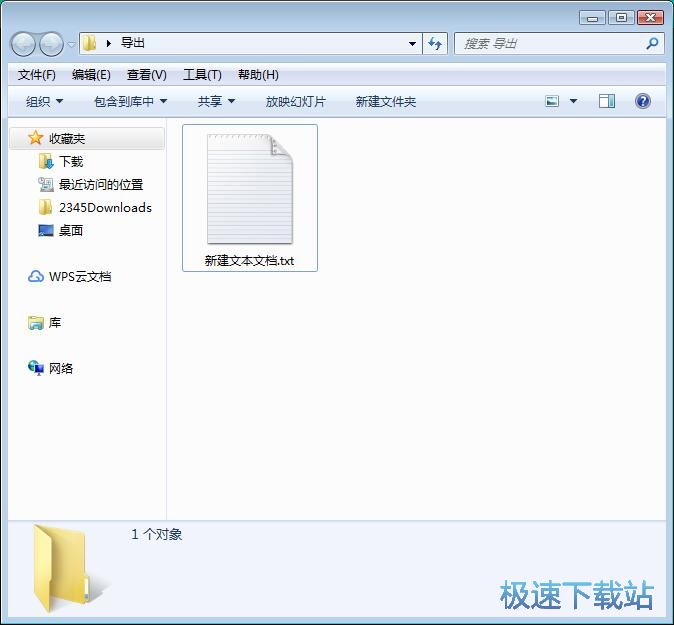
Task: Click the 新建文件夹 button
Action: (x=386, y=101)
